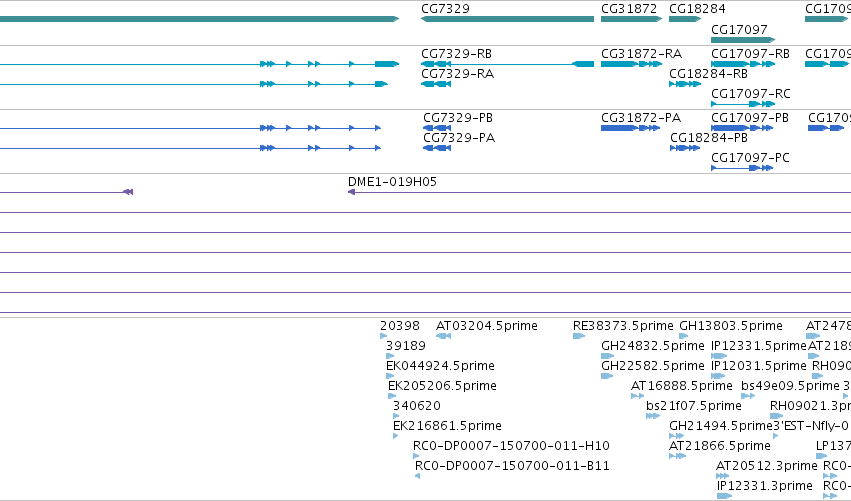
Task: Select transcript label CG7329-RB
Action: click(x=456, y=54)
